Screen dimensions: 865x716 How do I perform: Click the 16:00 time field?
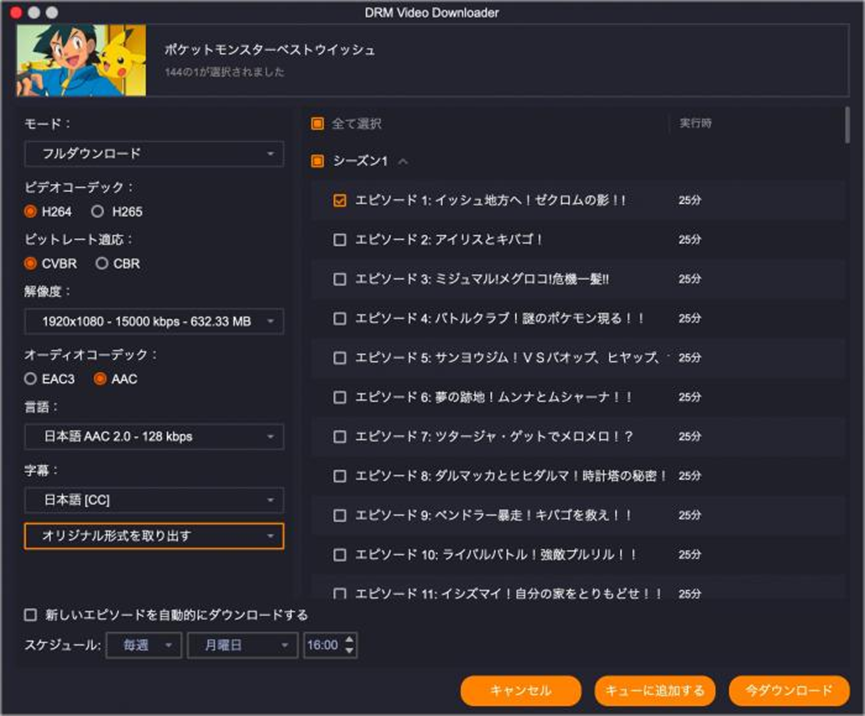[x=323, y=645]
